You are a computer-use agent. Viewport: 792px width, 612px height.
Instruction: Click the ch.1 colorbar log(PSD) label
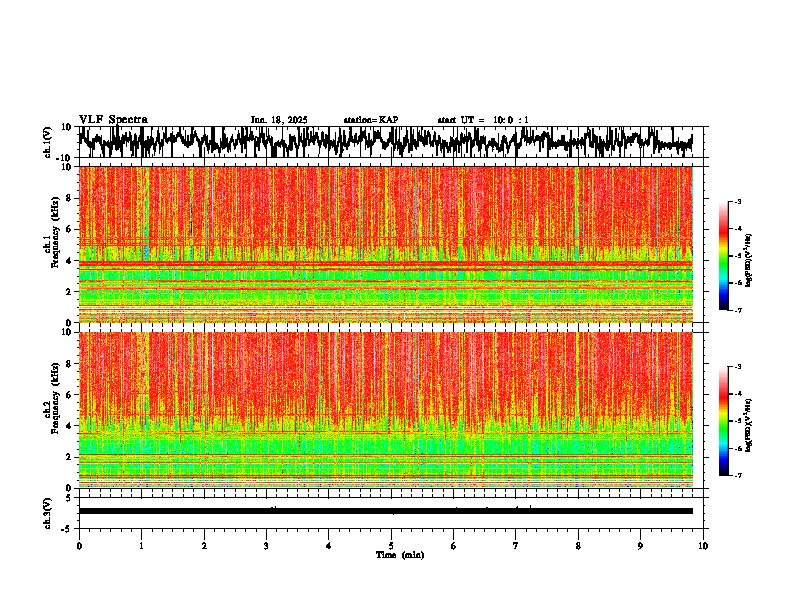point(748,261)
